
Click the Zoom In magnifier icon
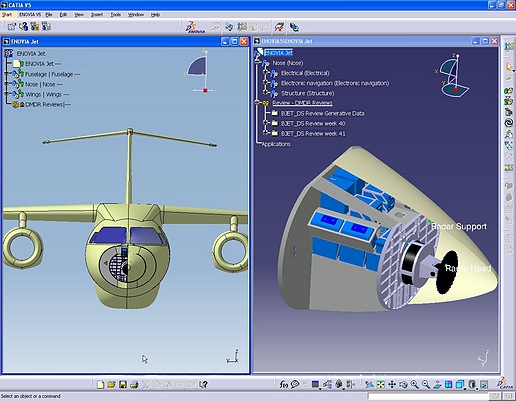point(414,385)
